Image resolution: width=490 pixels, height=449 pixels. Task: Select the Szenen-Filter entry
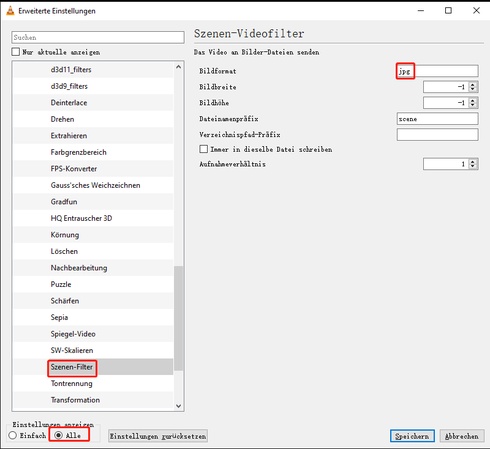pos(93,367)
